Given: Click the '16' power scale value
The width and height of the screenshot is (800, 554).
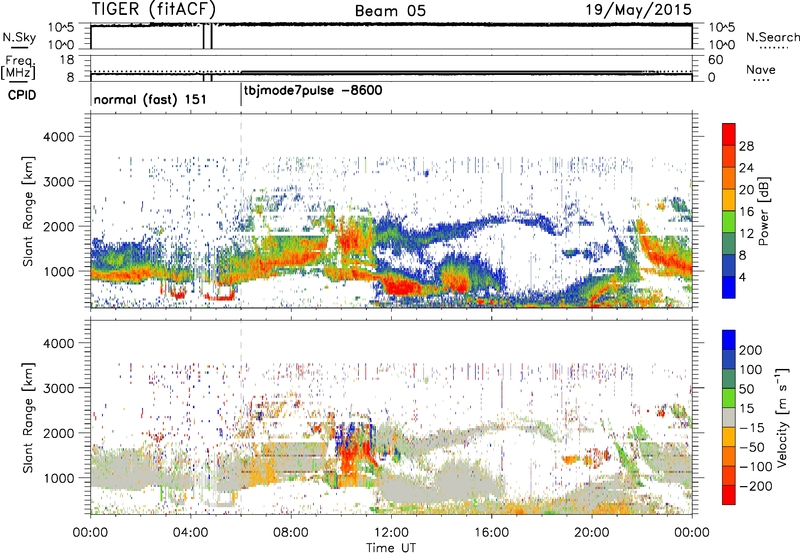Looking at the screenshot, I should (x=746, y=212).
